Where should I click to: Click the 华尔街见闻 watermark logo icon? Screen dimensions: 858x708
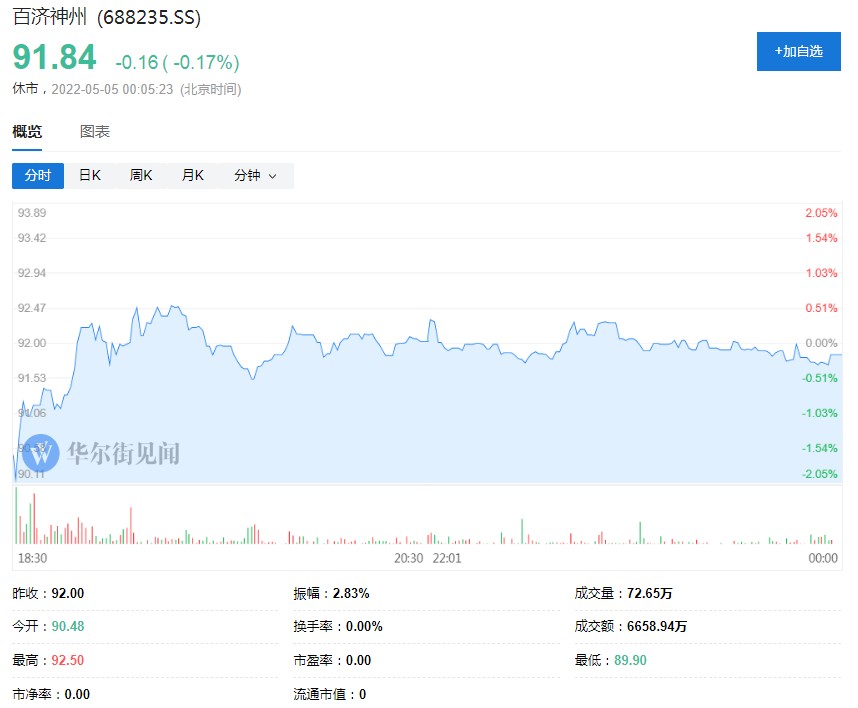tap(41, 453)
